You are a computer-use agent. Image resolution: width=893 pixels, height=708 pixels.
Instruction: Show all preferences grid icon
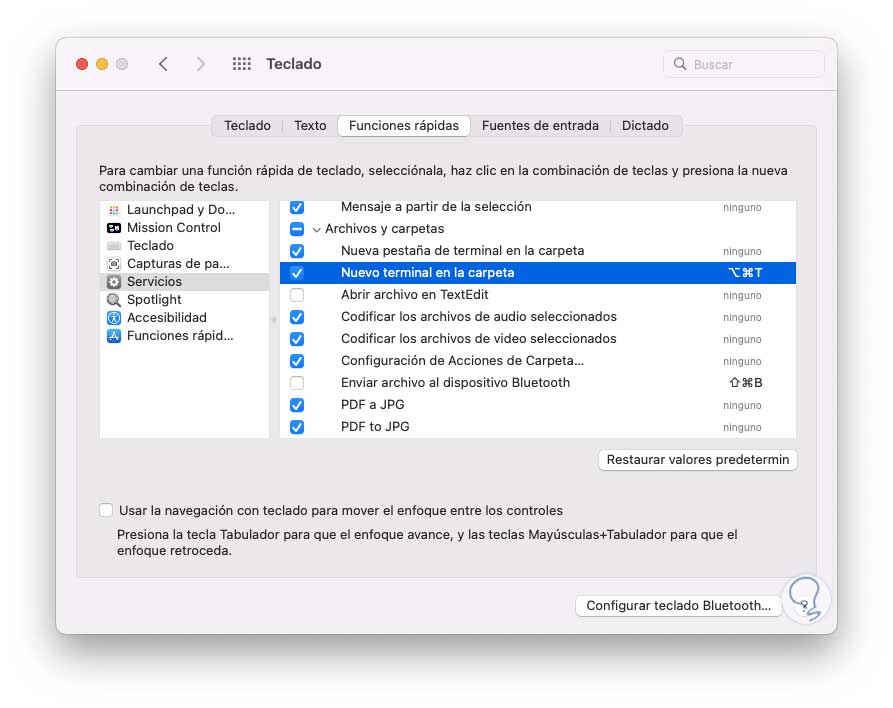tap(242, 64)
